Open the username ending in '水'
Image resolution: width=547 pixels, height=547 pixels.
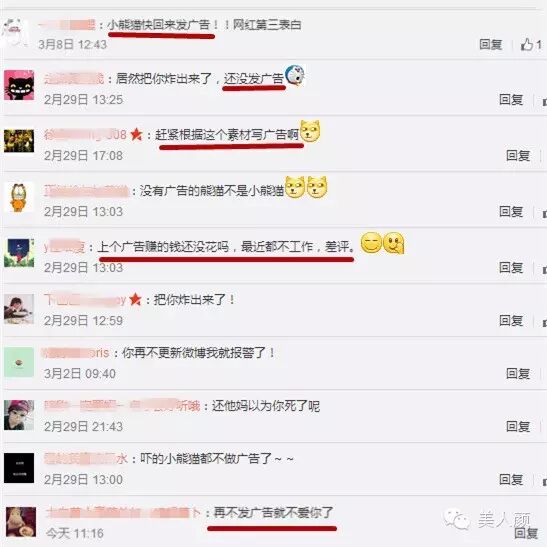(86, 458)
